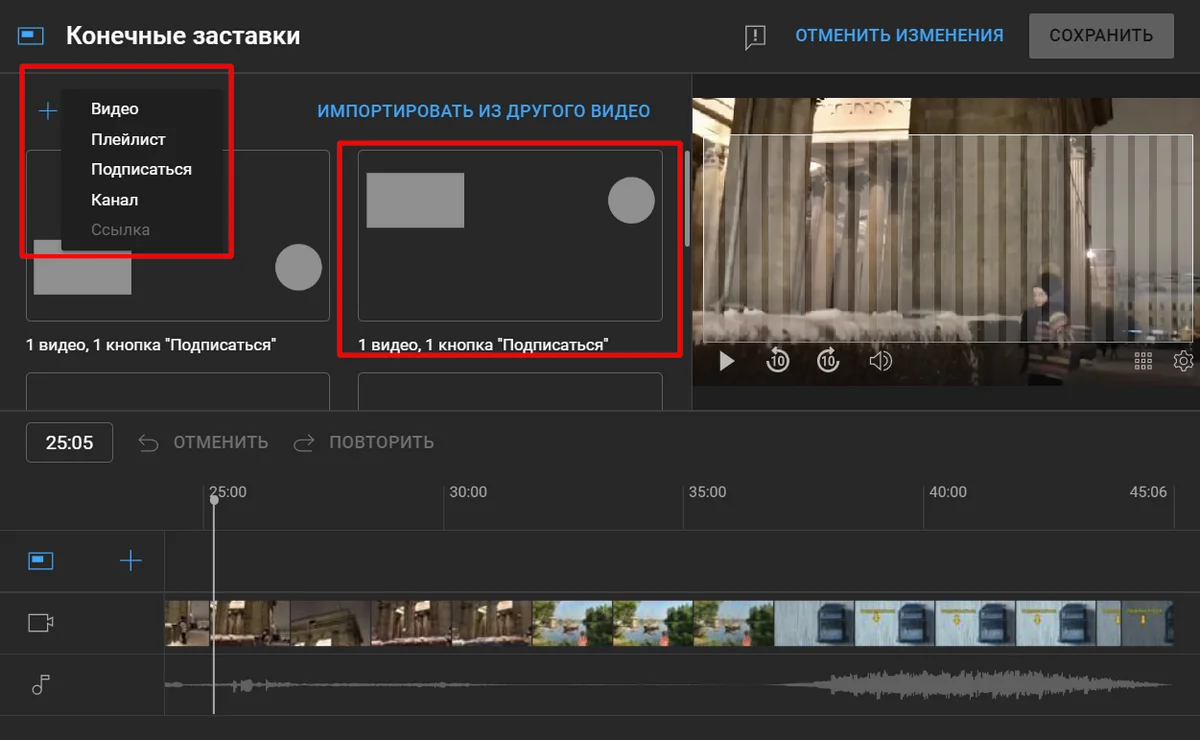Click the play button in video preview
This screenshot has width=1200, height=740.
point(727,361)
